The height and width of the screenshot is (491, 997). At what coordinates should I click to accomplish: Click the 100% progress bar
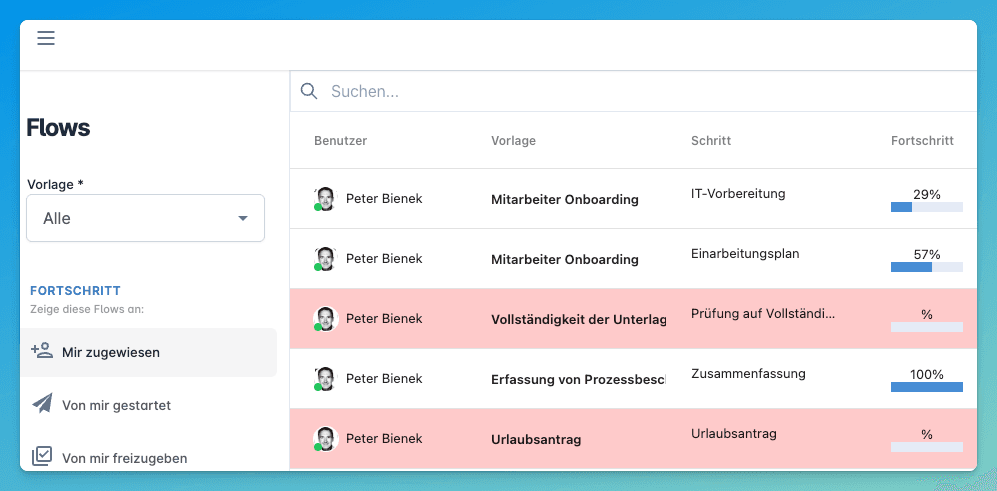[926, 387]
